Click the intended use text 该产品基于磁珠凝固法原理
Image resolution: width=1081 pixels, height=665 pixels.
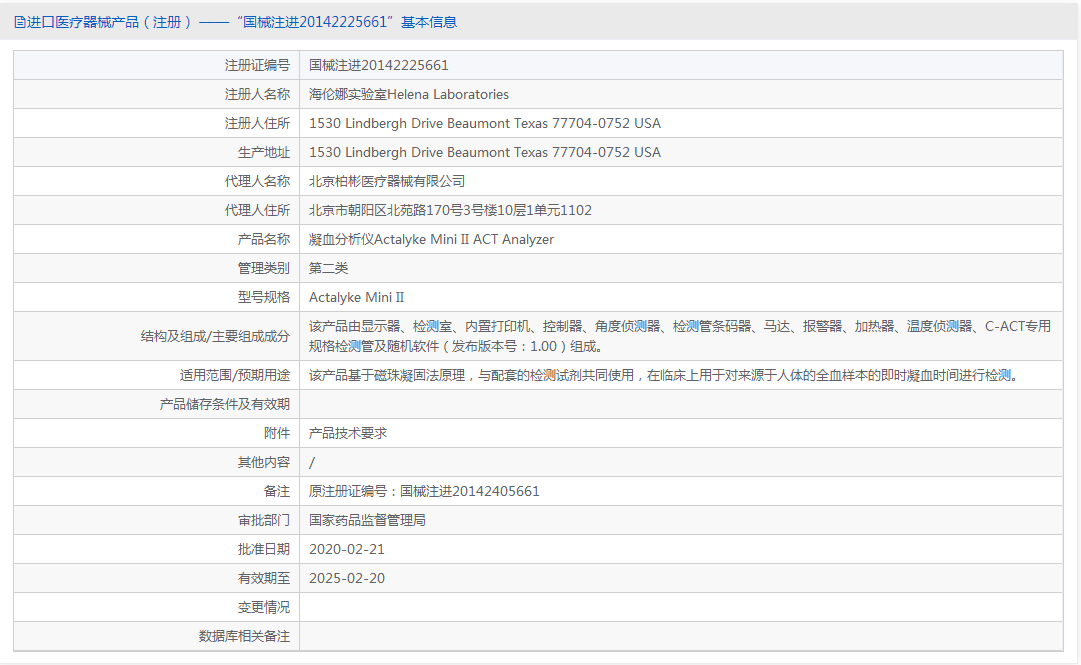665,376
